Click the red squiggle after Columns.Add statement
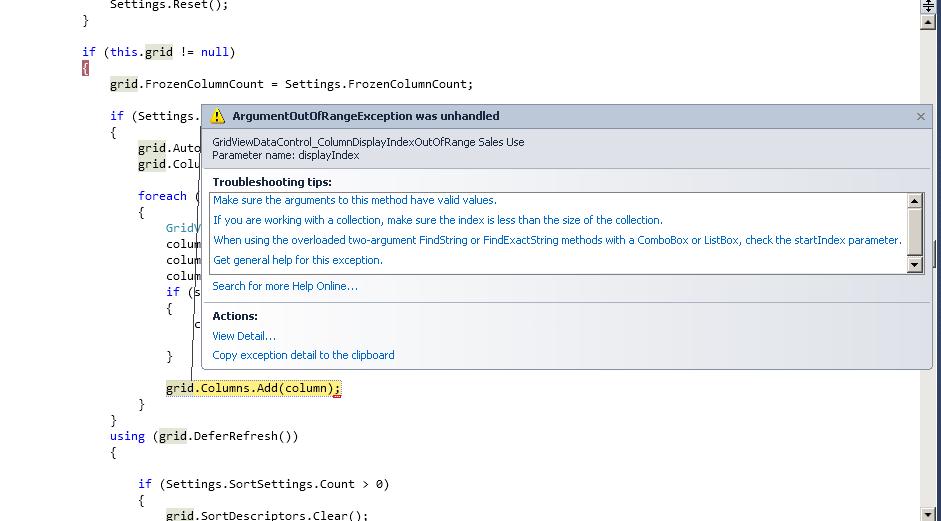 coord(337,396)
